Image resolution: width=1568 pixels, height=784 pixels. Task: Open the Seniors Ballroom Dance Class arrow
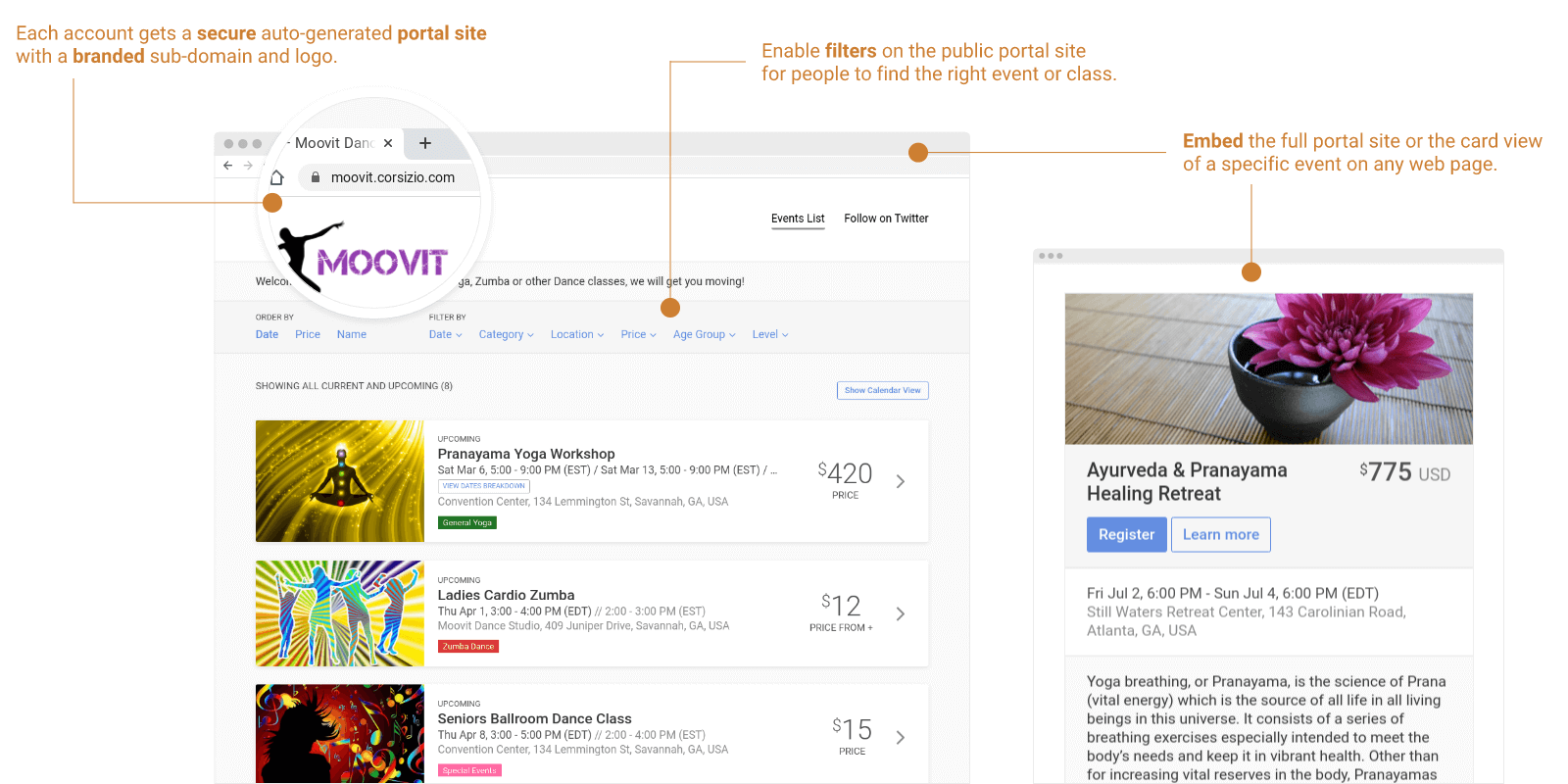(901, 737)
